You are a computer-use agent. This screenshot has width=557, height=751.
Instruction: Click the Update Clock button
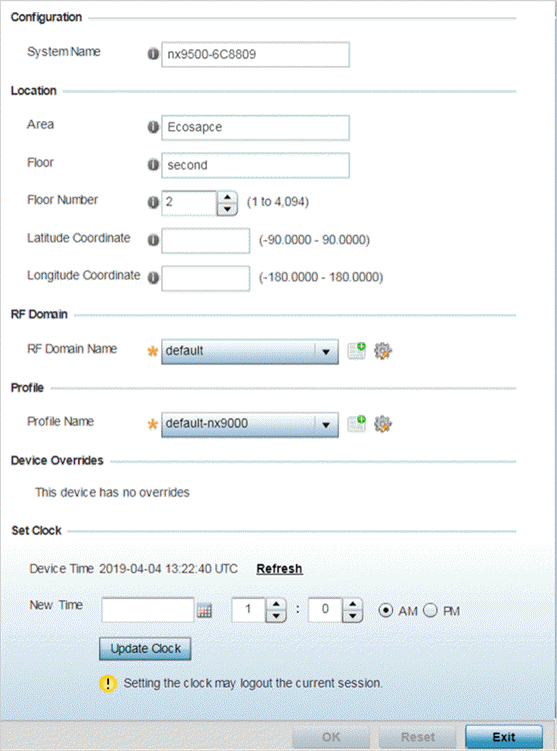[145, 649]
